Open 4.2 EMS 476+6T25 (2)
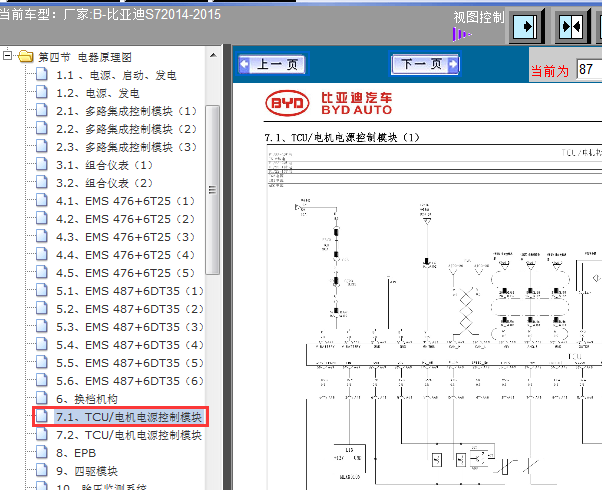 126,219
